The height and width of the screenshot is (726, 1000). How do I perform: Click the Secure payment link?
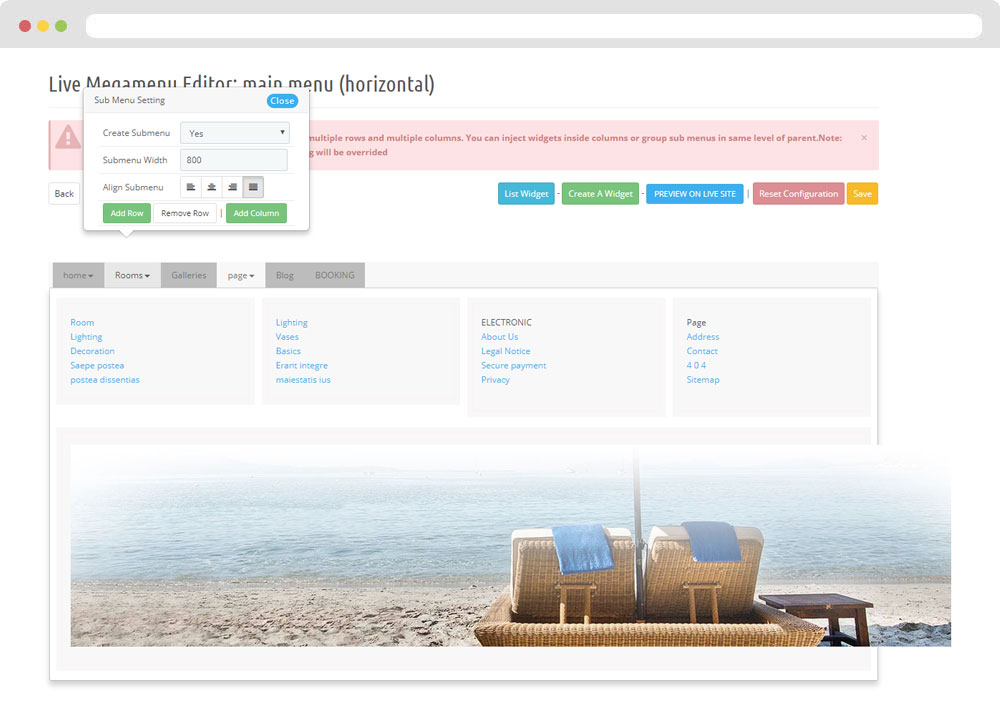513,366
